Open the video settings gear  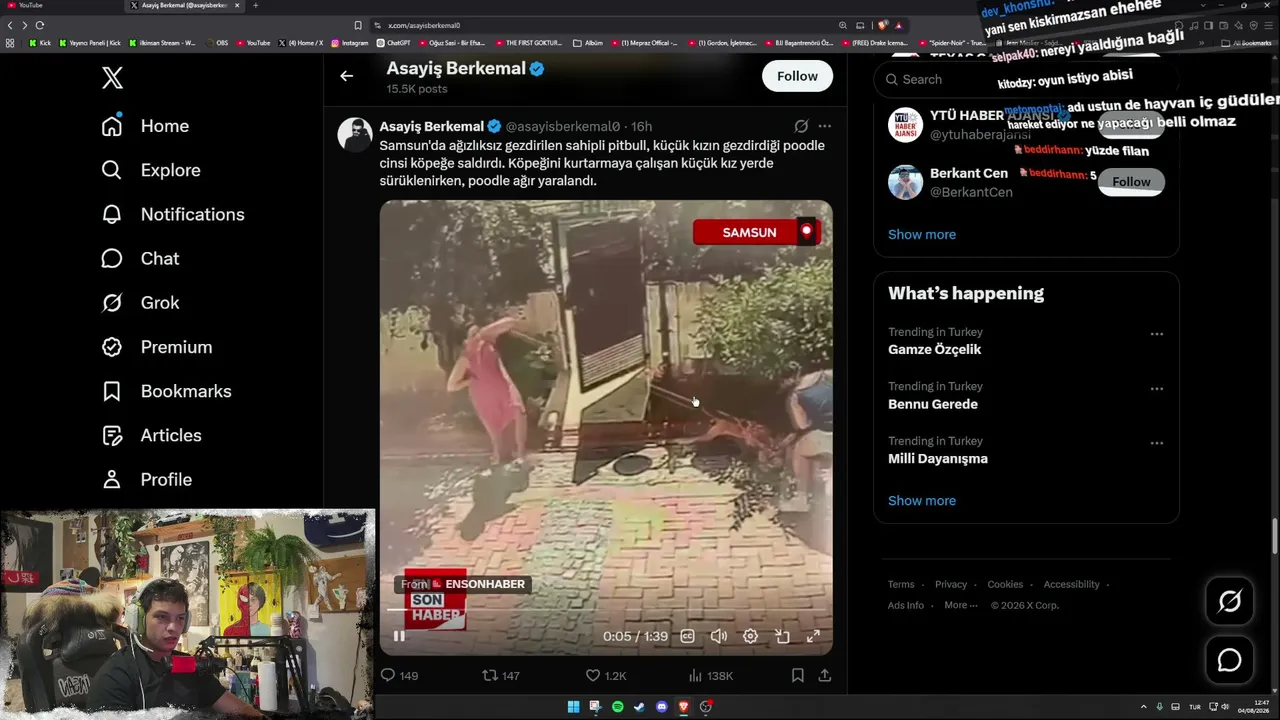tap(750, 636)
